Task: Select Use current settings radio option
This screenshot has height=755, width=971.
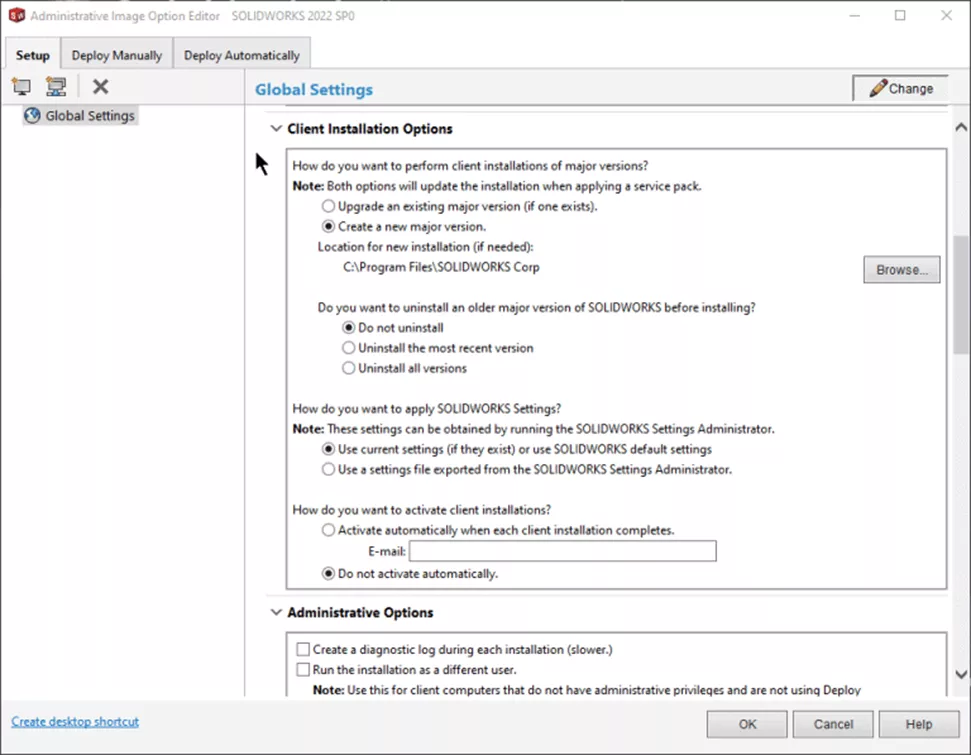Action: tap(328, 449)
